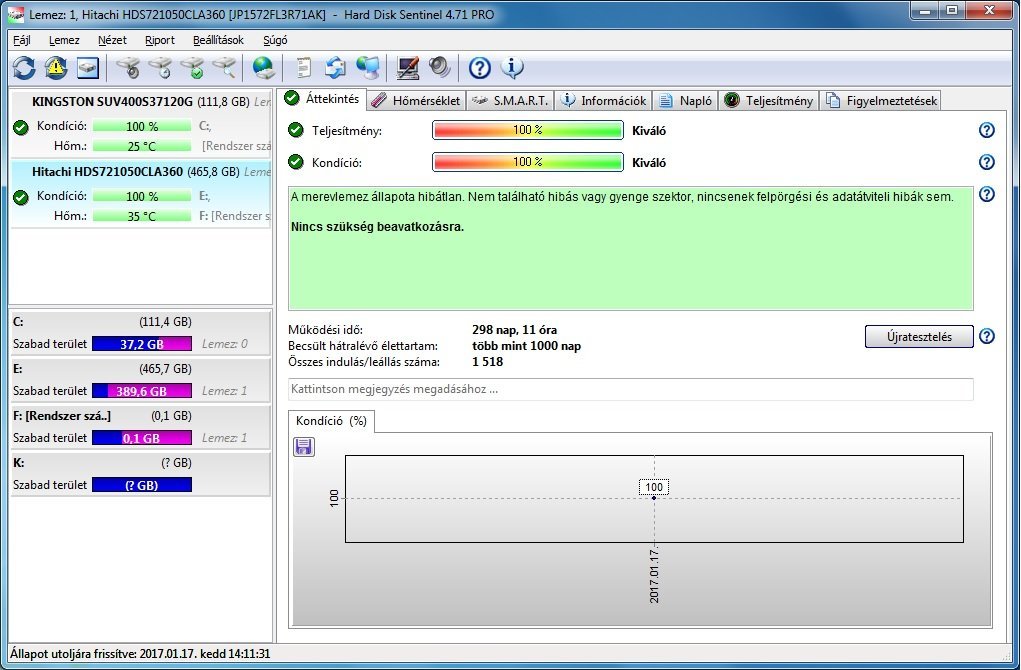
Task: Click help icon next to Újratesztelés button
Action: pos(987,336)
